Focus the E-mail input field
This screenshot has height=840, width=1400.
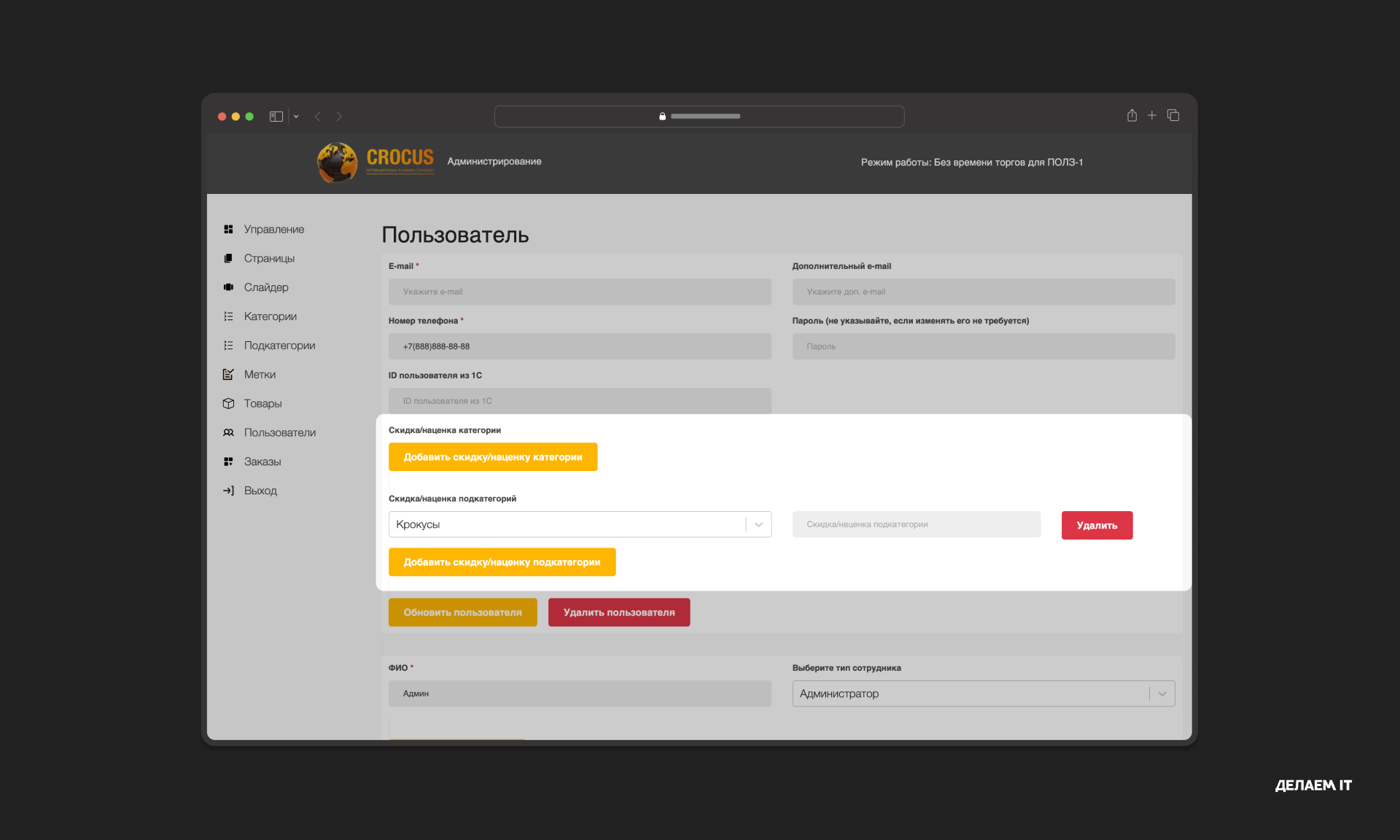[580, 292]
